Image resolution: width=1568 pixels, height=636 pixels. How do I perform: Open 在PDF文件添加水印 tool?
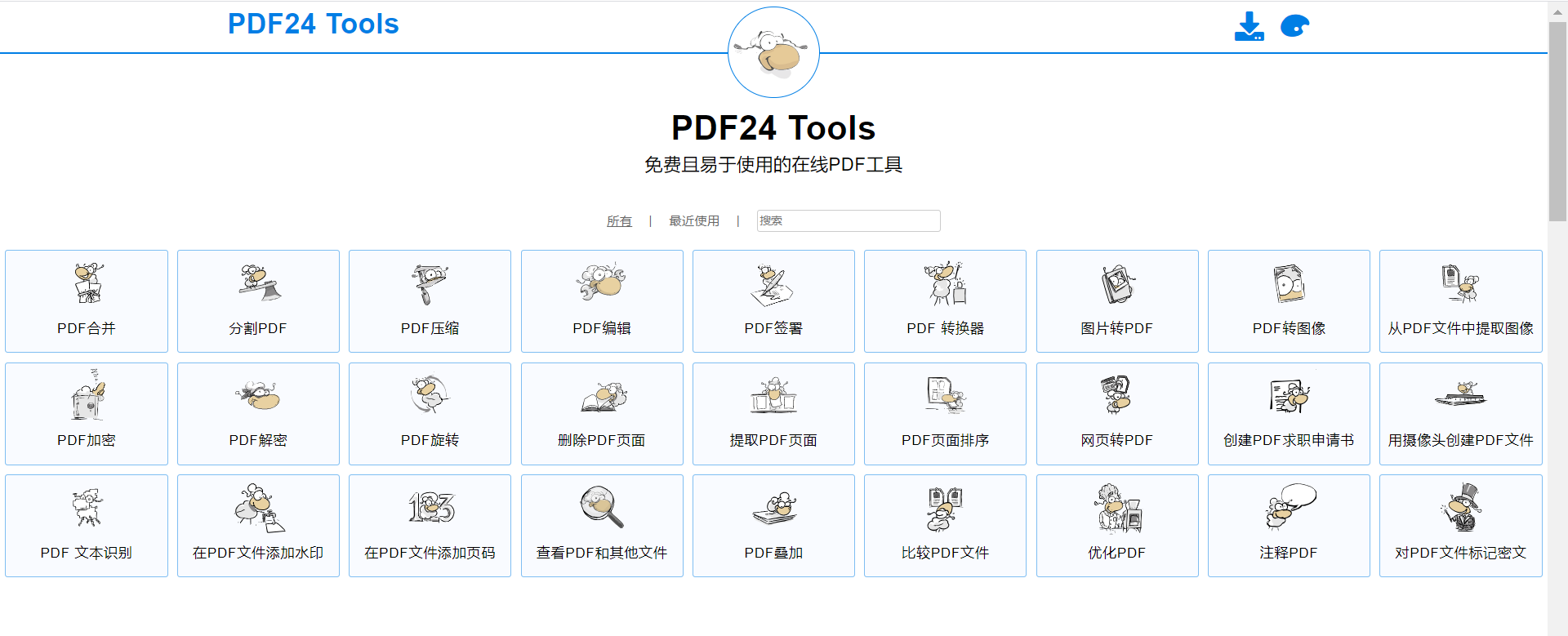[x=258, y=526]
